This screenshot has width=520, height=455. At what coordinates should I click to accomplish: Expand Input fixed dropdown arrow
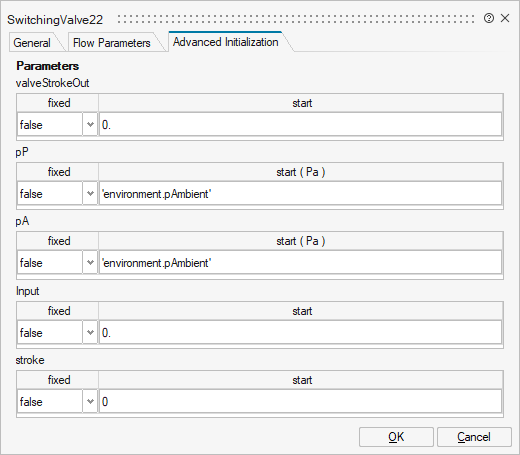90,333
